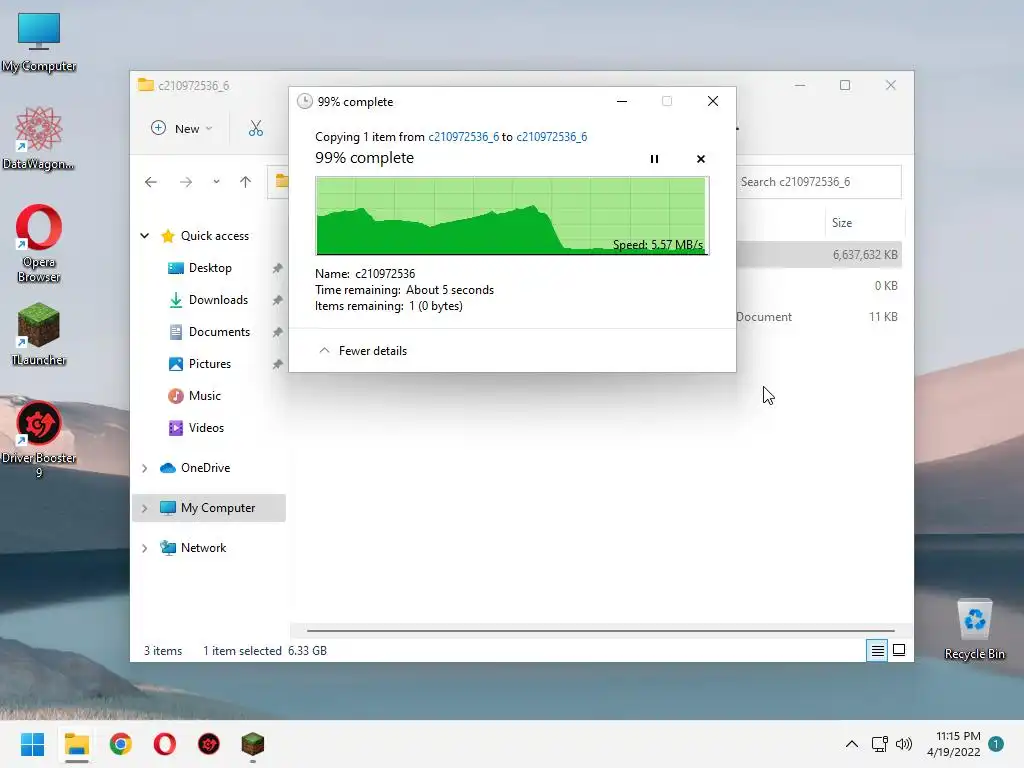
Task: Open the source folder link c210972536_6
Action: pyautogui.click(x=463, y=136)
